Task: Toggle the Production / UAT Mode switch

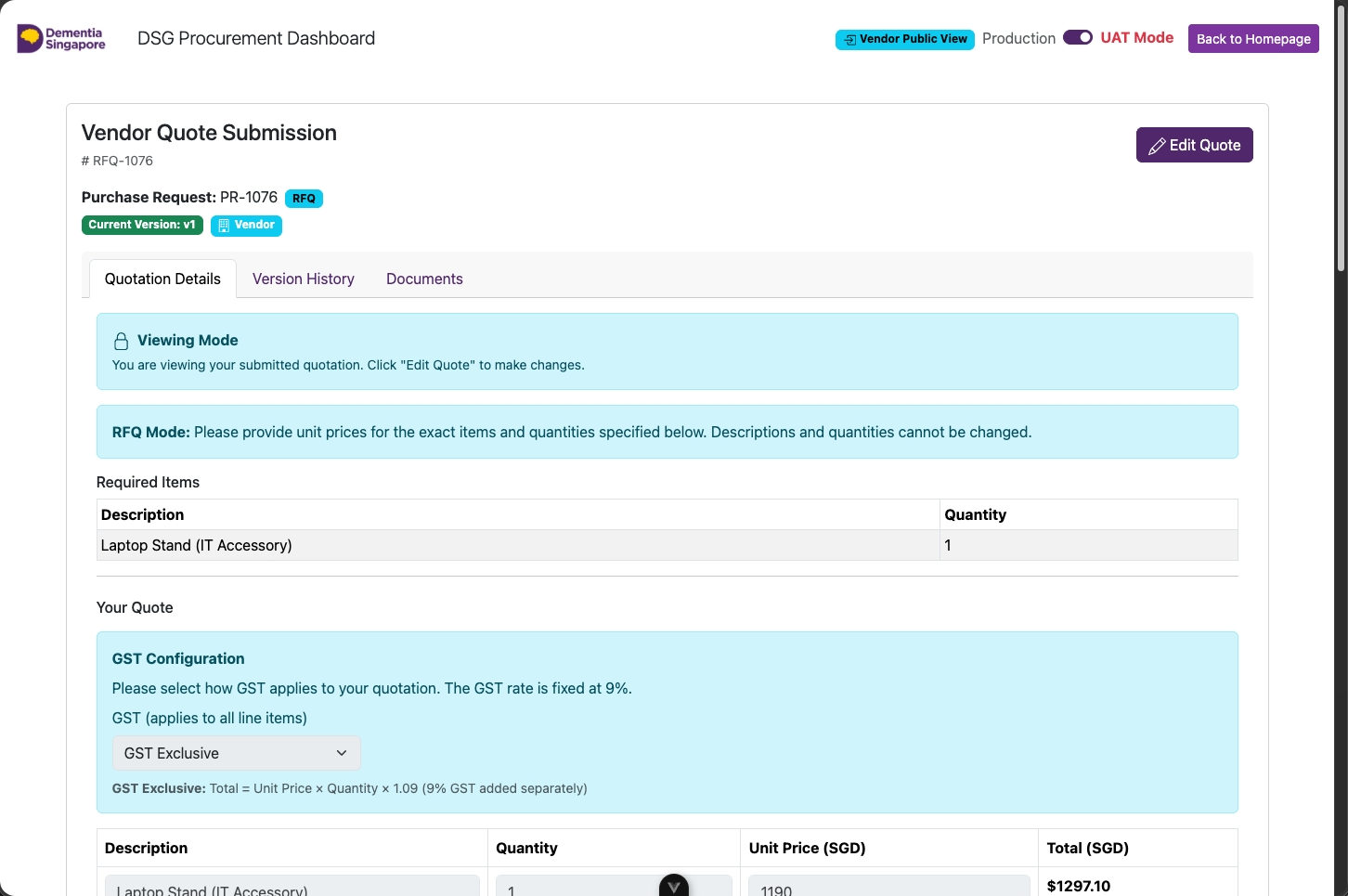Action: coord(1078,37)
